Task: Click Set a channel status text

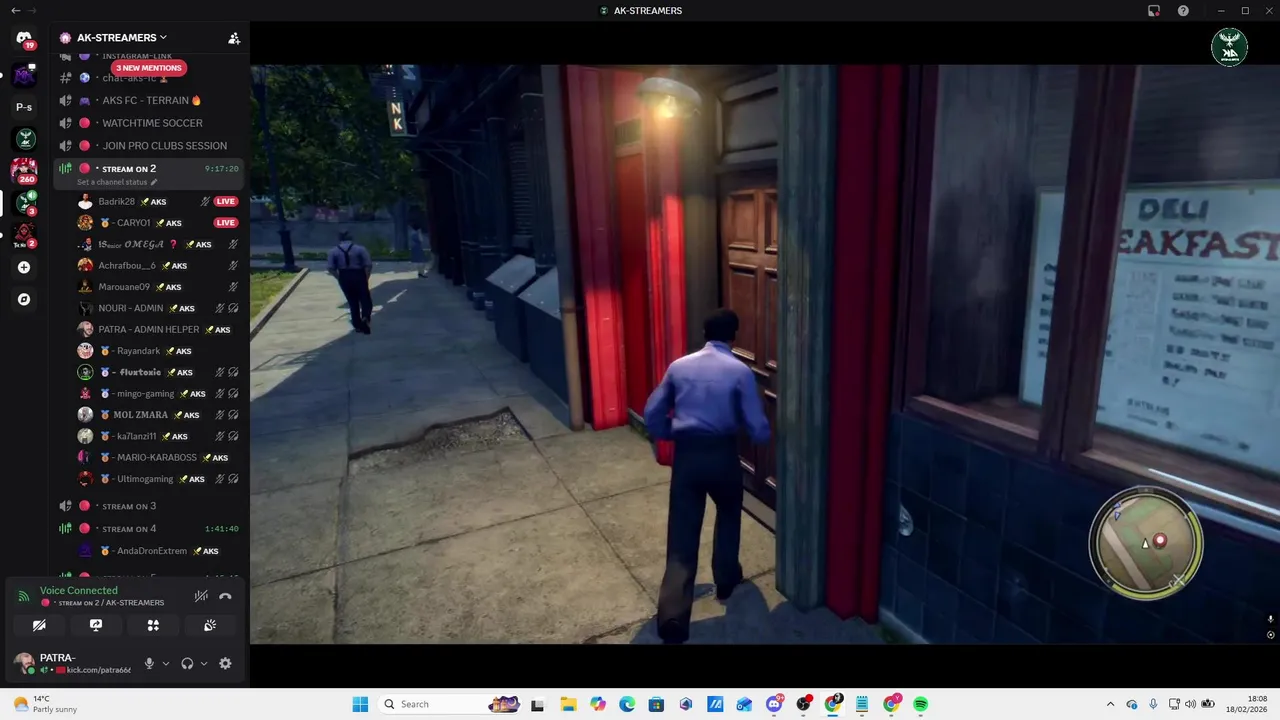Action: coord(112,182)
